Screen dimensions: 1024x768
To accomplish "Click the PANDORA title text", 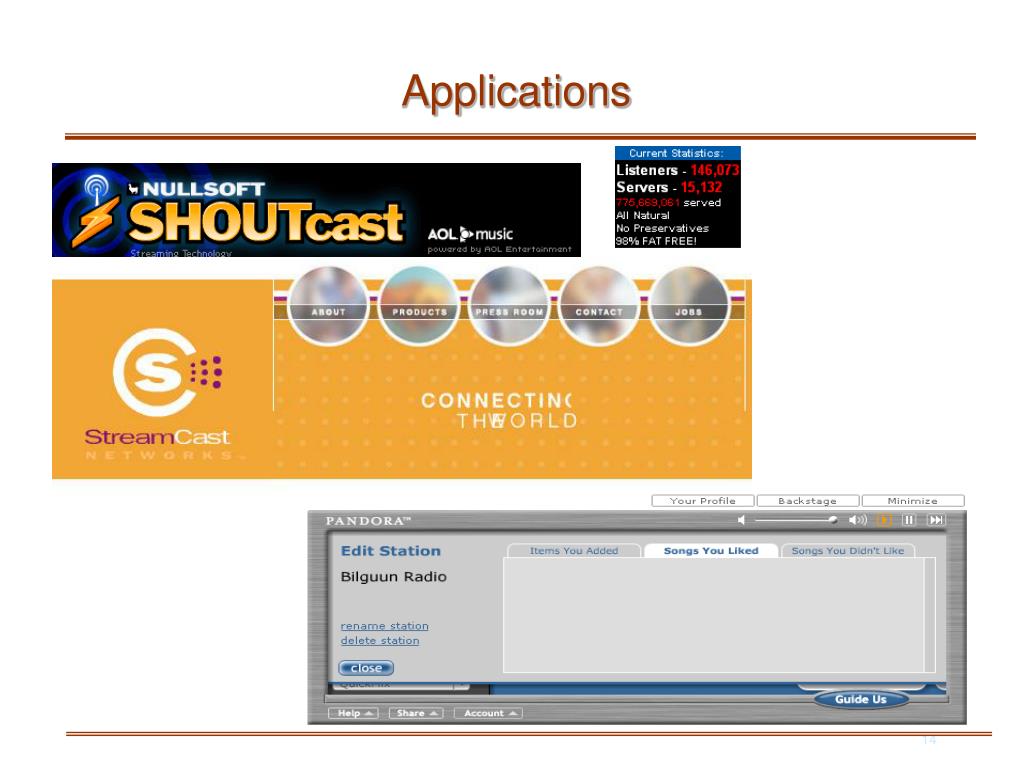I will pos(368,521).
